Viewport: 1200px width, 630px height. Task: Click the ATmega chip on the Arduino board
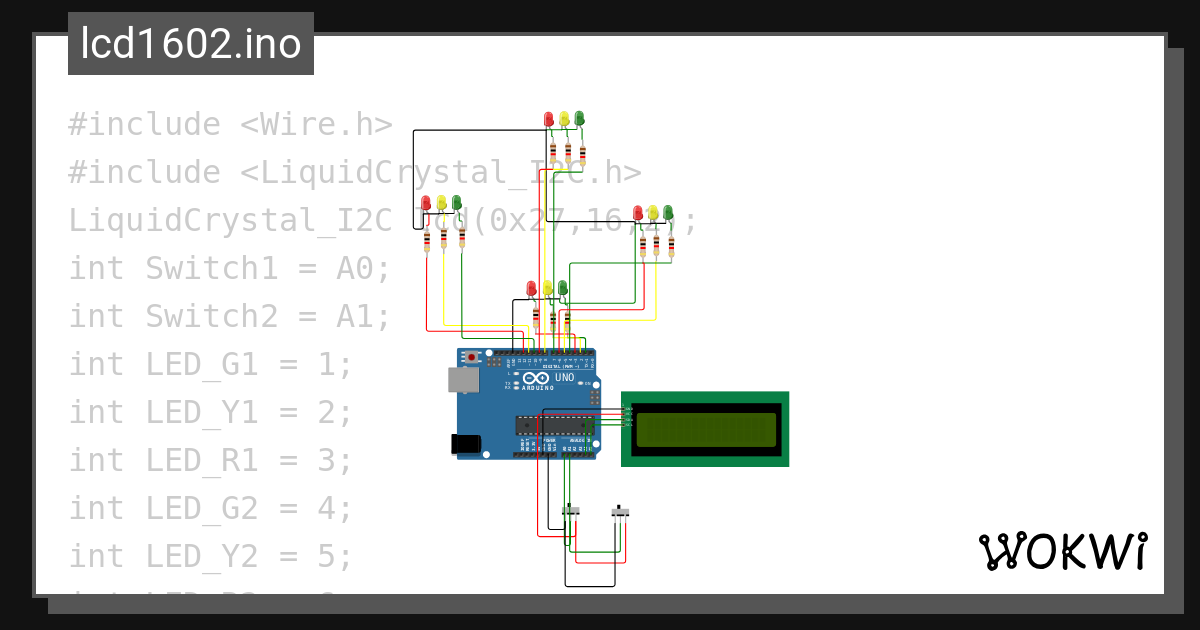555,425
